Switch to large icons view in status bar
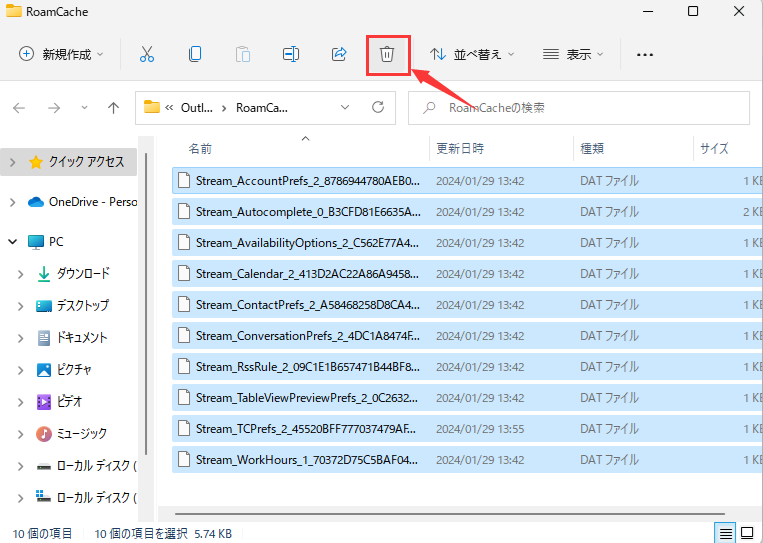 tap(748, 532)
